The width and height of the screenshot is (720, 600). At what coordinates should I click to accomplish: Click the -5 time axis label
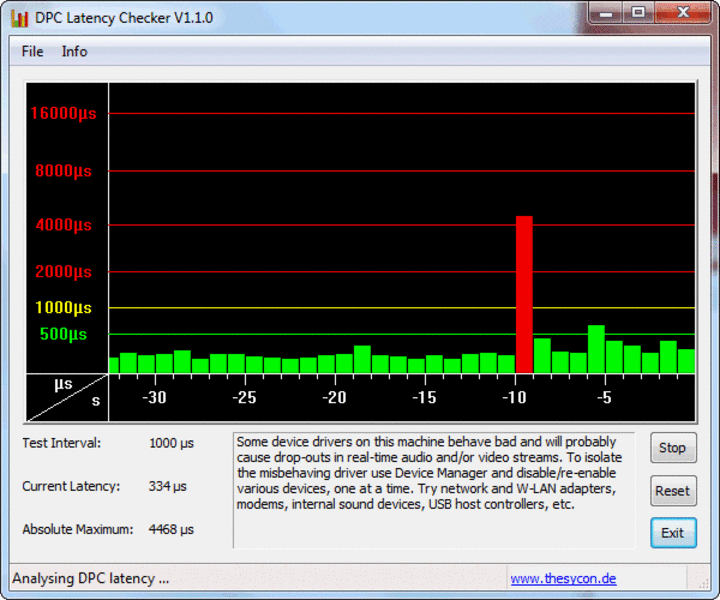click(604, 398)
